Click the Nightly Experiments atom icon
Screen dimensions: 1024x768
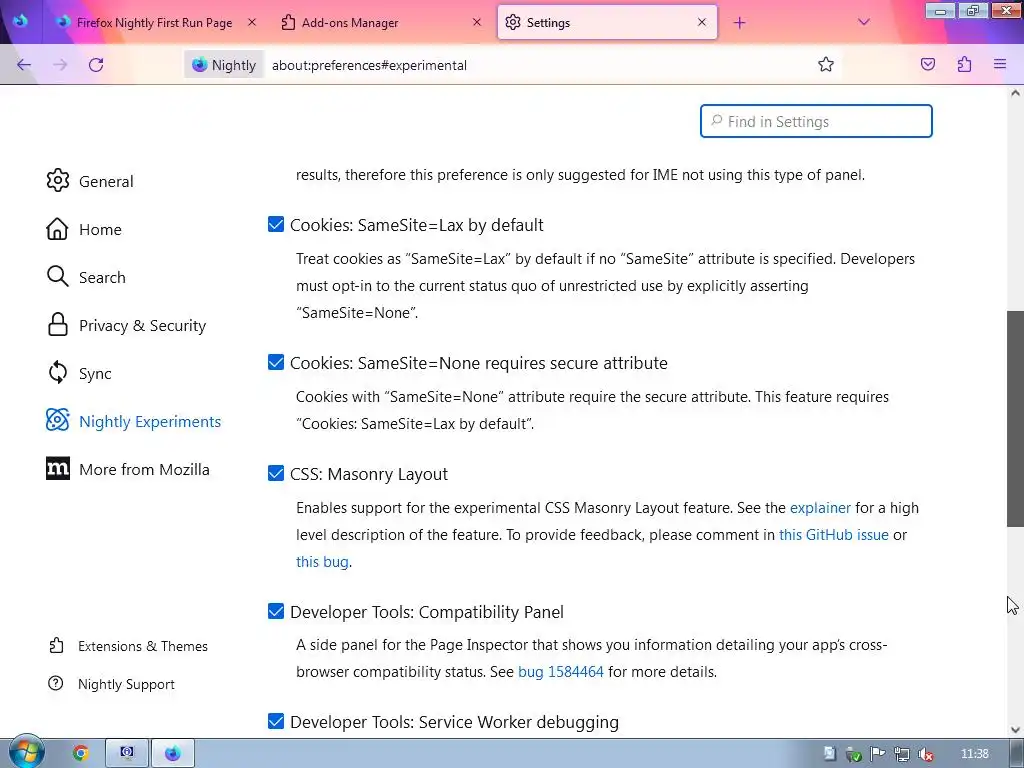pyautogui.click(x=57, y=421)
